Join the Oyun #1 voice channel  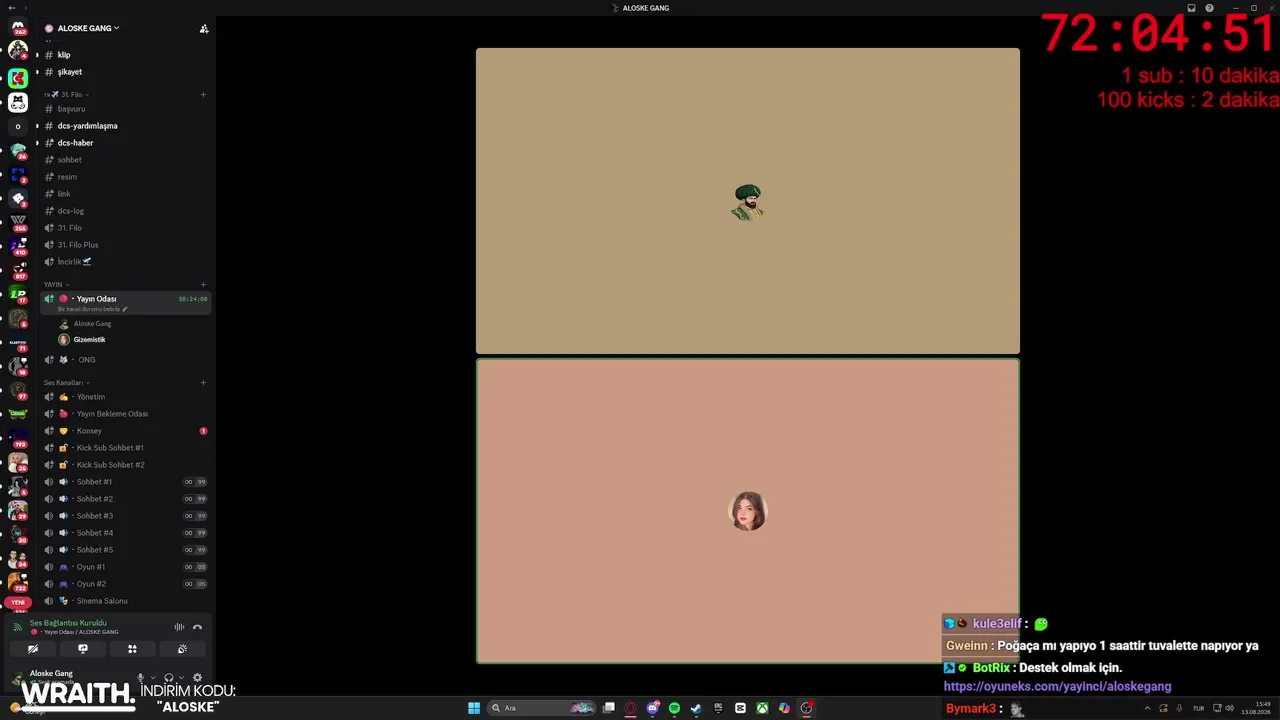pyautogui.click(x=124, y=567)
